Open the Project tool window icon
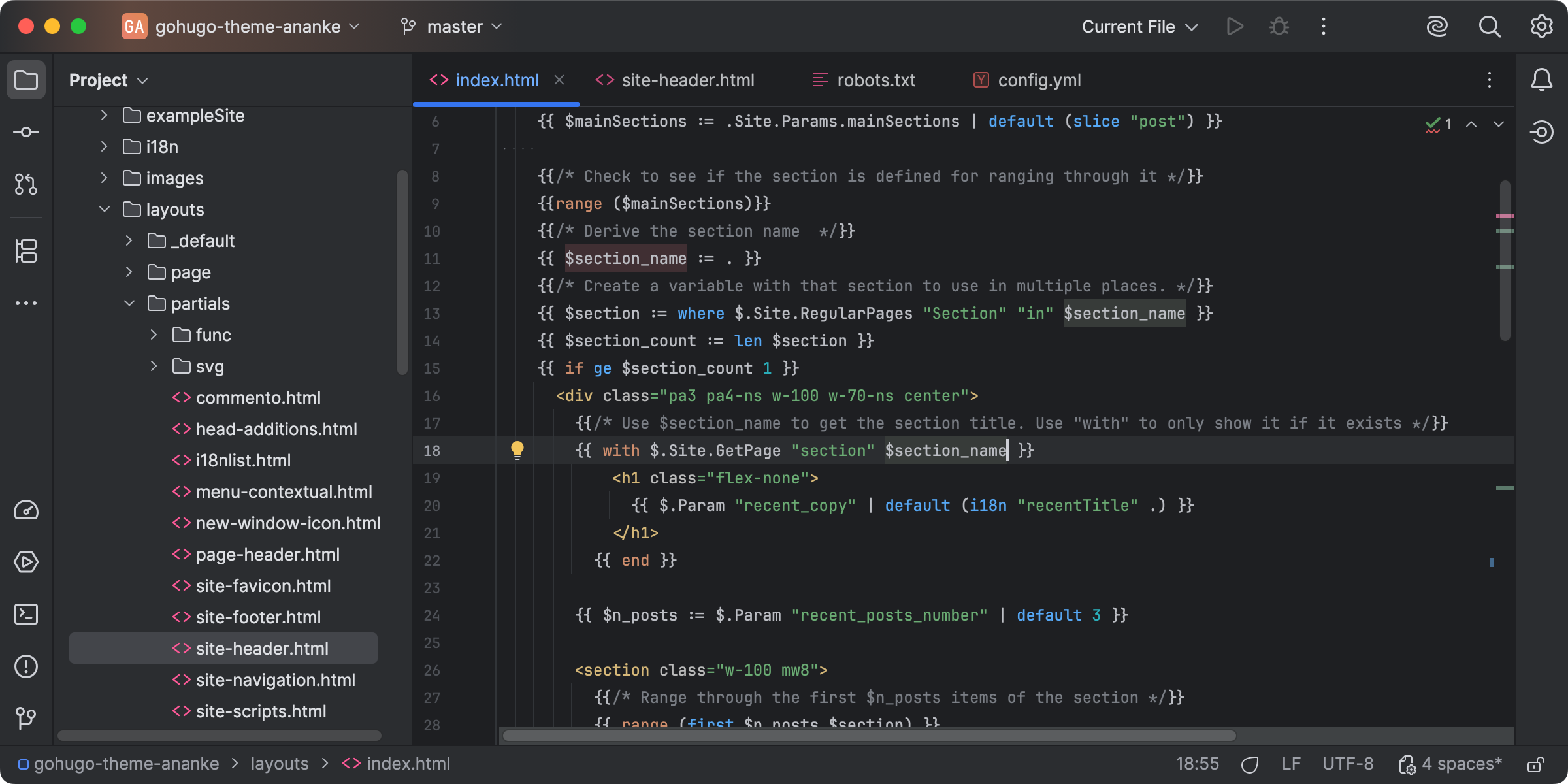1568x784 pixels. click(26, 80)
